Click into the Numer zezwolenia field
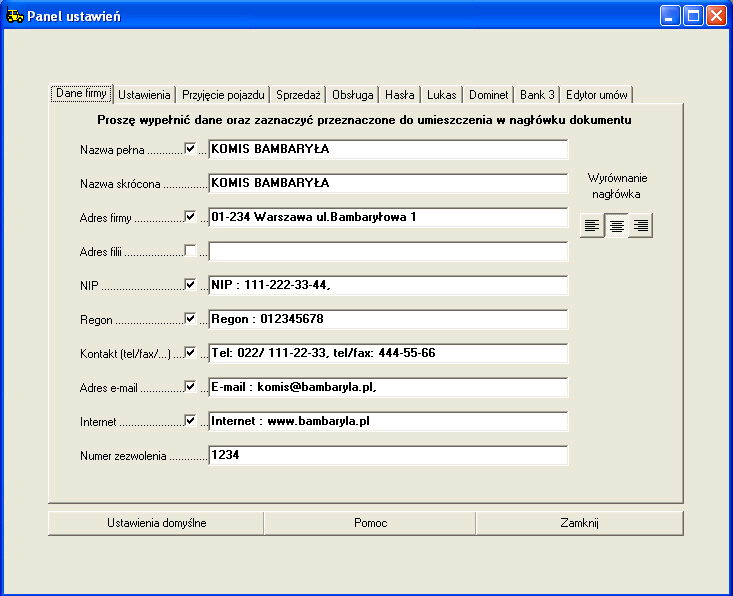This screenshot has width=733, height=596. 388,456
